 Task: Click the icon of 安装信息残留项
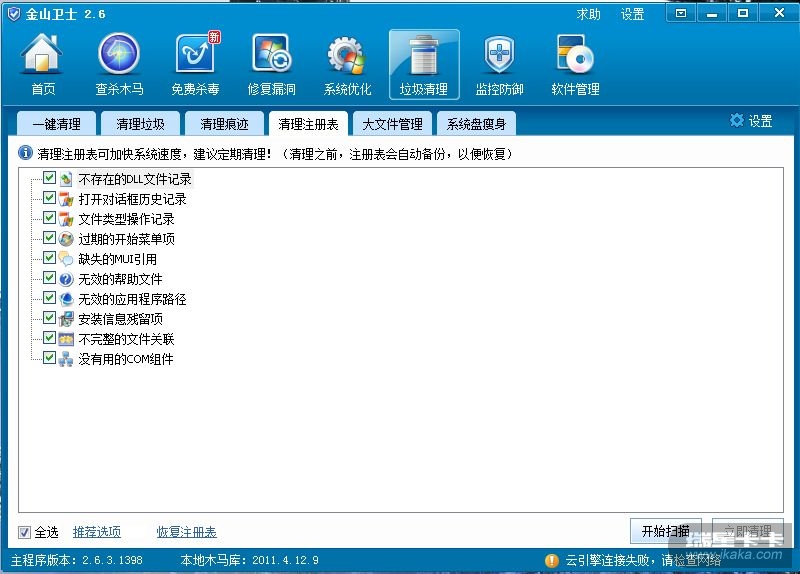click(66, 319)
